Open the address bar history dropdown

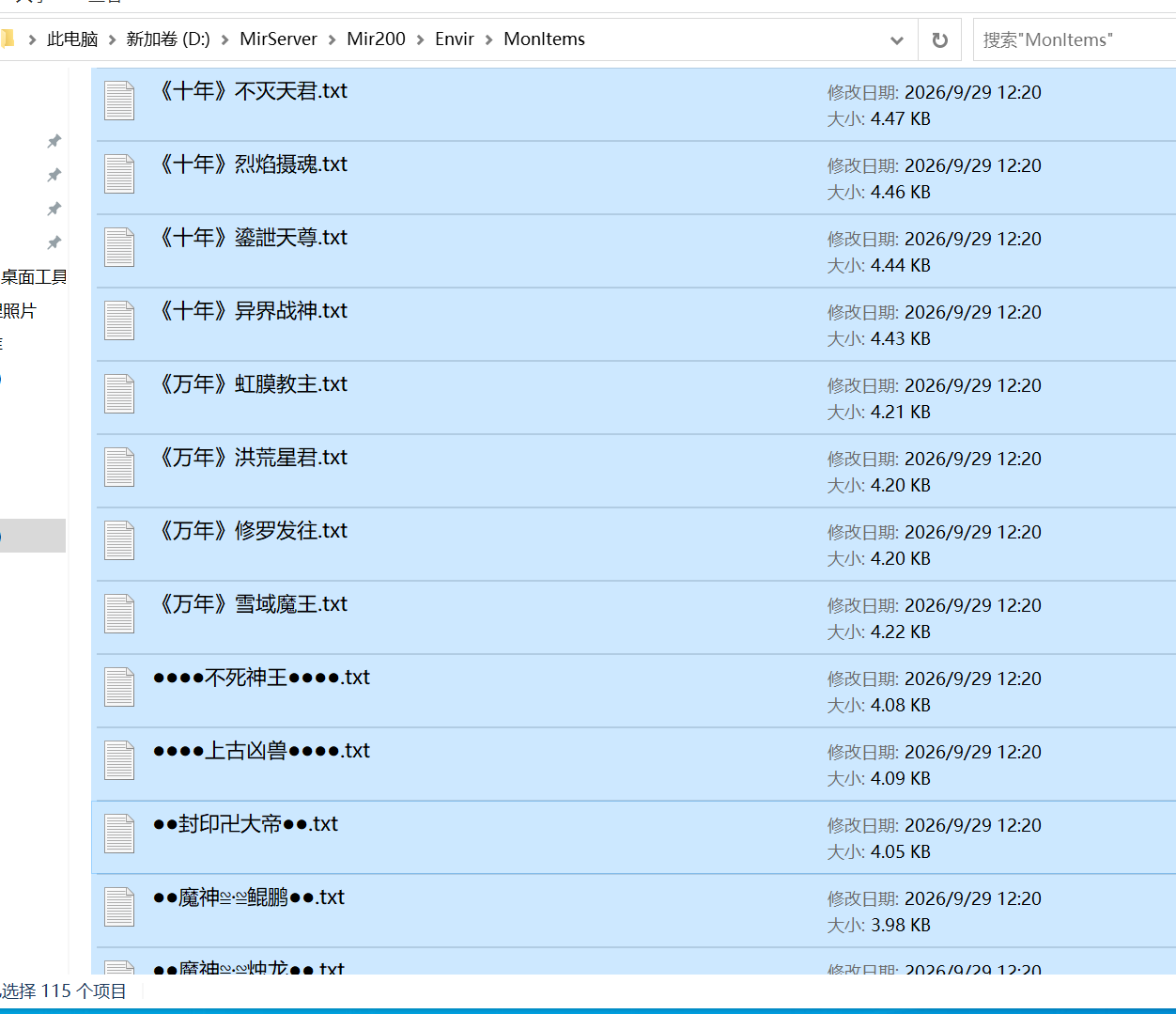(896, 39)
